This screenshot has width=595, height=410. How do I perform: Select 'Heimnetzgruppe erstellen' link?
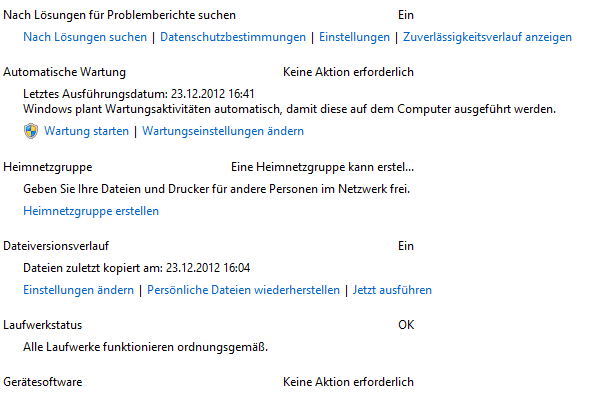91,211
